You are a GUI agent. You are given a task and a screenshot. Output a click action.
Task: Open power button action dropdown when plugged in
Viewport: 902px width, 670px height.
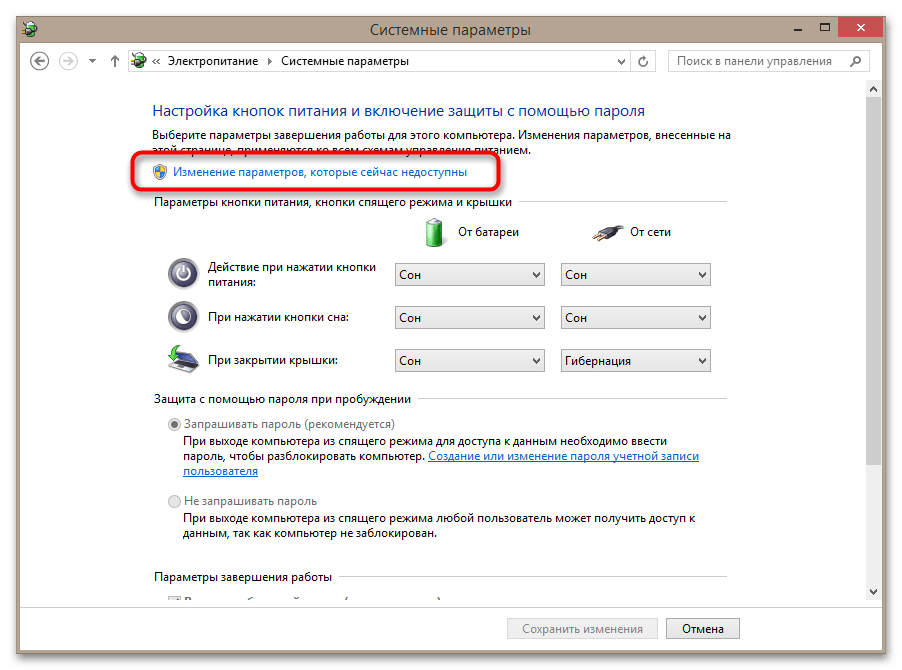pos(636,275)
